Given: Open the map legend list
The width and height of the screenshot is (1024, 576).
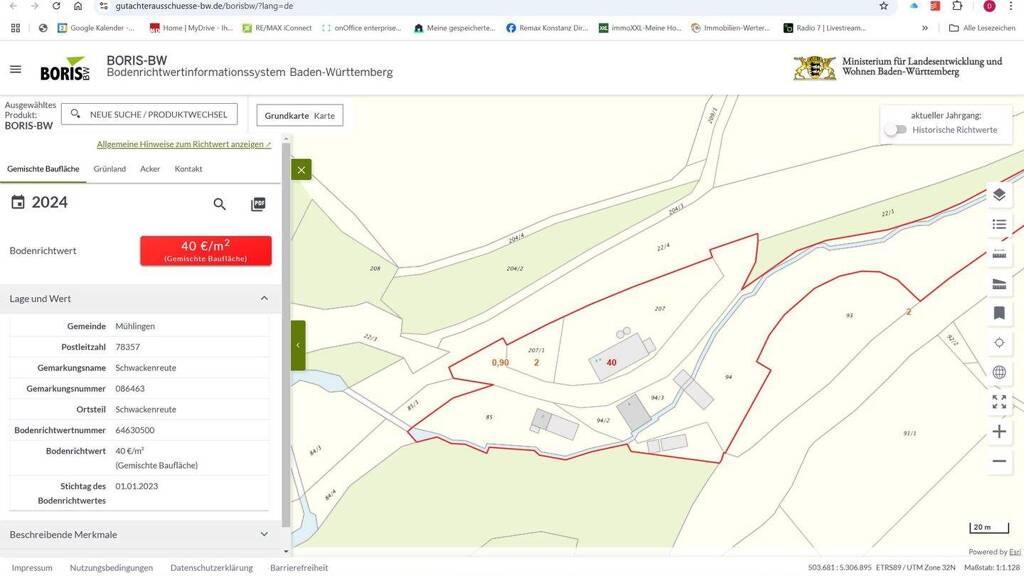Looking at the screenshot, I should [998, 224].
